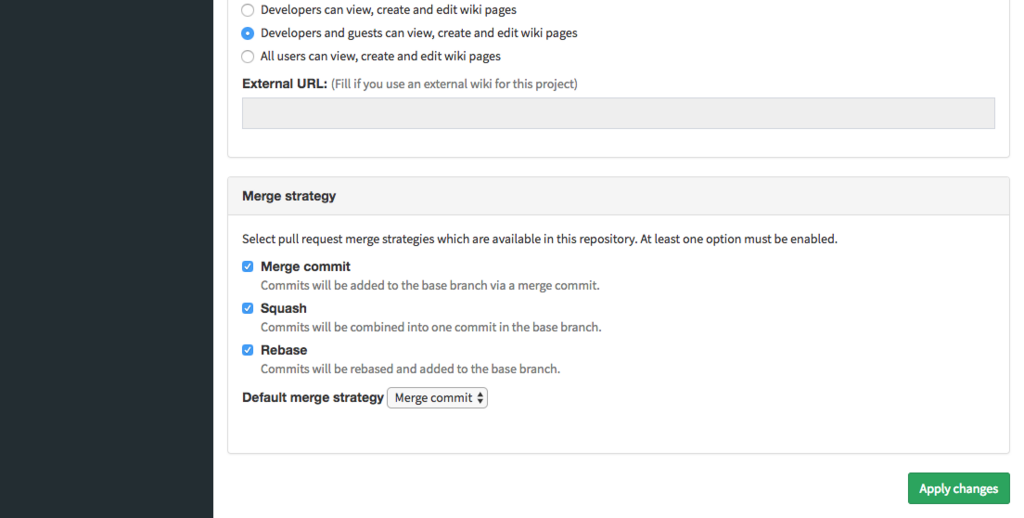
Task: Click the "Merge strategy" panel header
Action: pos(289,196)
